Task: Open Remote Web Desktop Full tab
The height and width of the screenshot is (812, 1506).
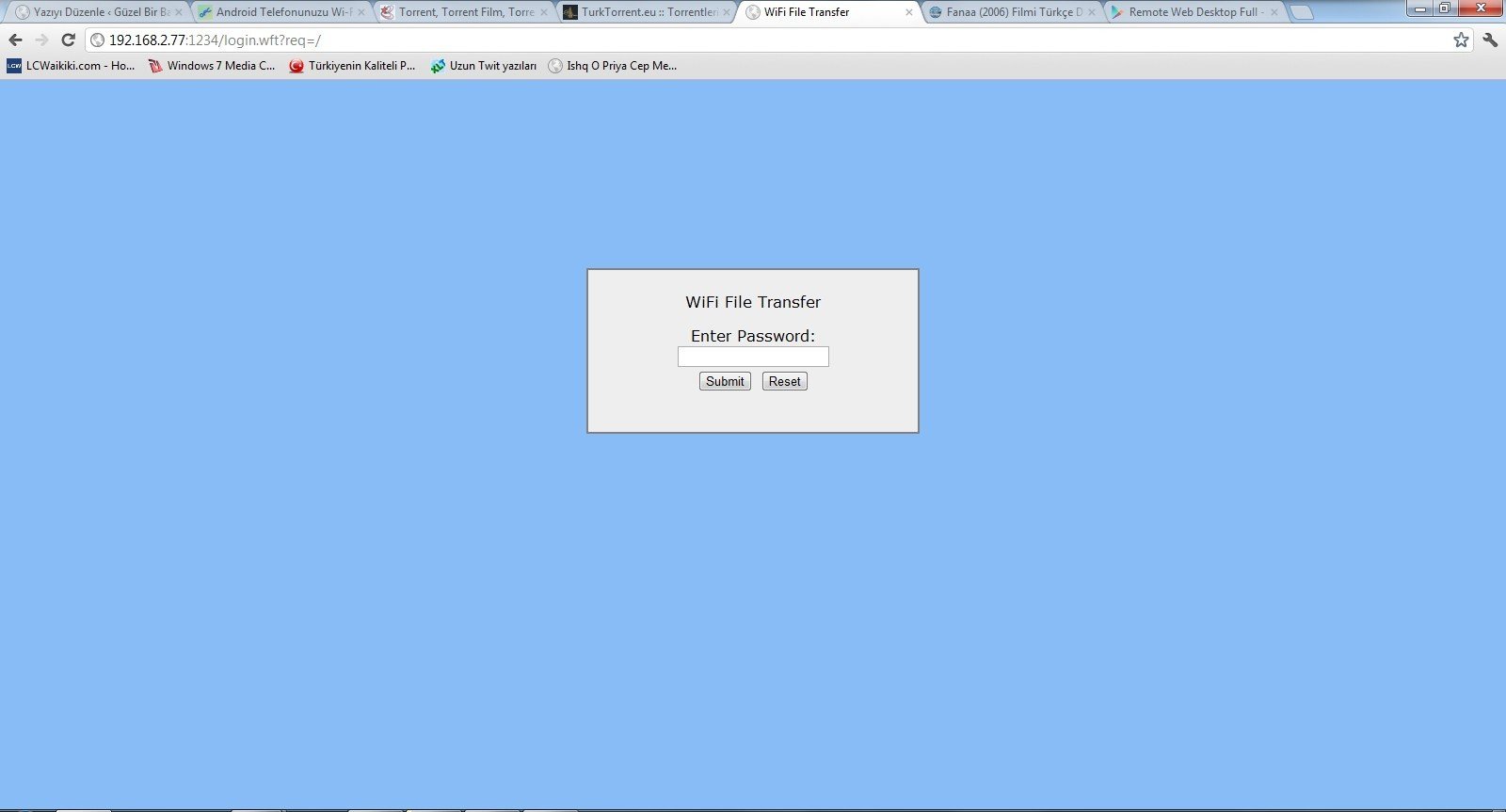Action: click(1191, 12)
